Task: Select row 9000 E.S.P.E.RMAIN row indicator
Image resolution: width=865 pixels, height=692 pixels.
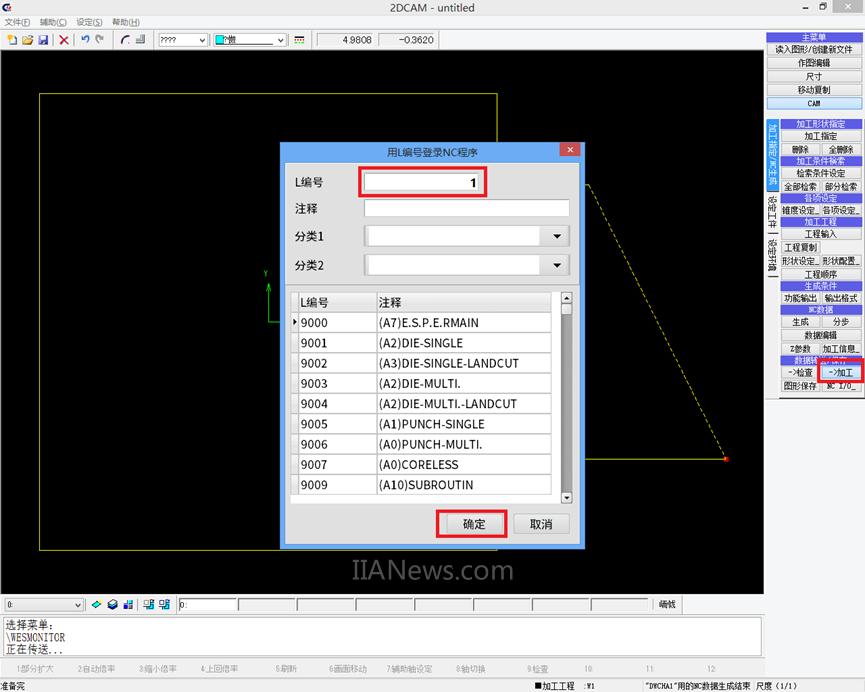Action: tap(294, 323)
